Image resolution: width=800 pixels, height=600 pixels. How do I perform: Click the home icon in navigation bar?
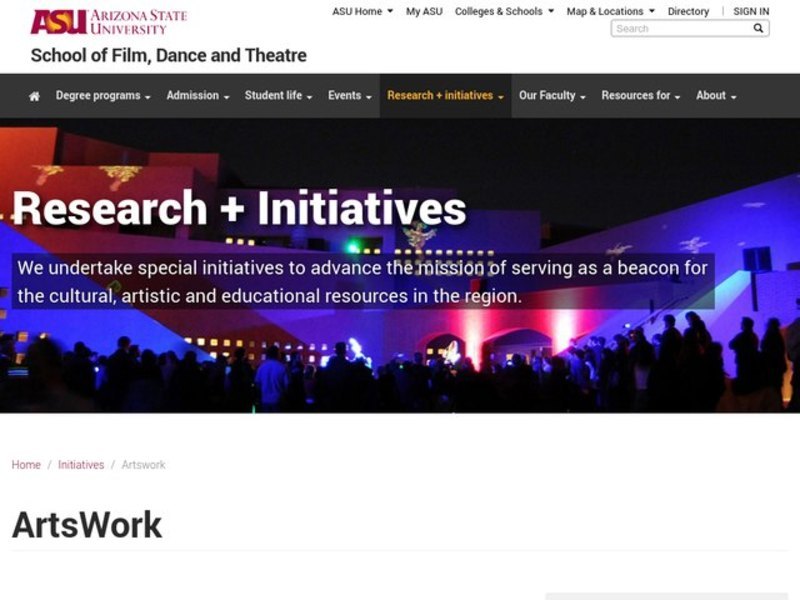[x=34, y=96]
